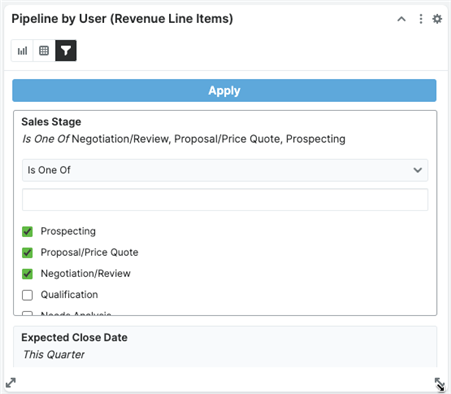Click the expand arrows icon at bottom left

(x=11, y=383)
